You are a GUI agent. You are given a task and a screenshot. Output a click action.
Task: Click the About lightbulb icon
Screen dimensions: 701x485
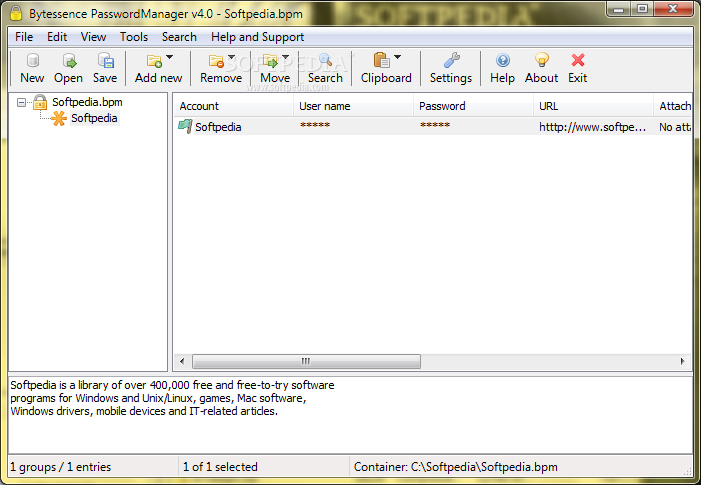coord(542,60)
